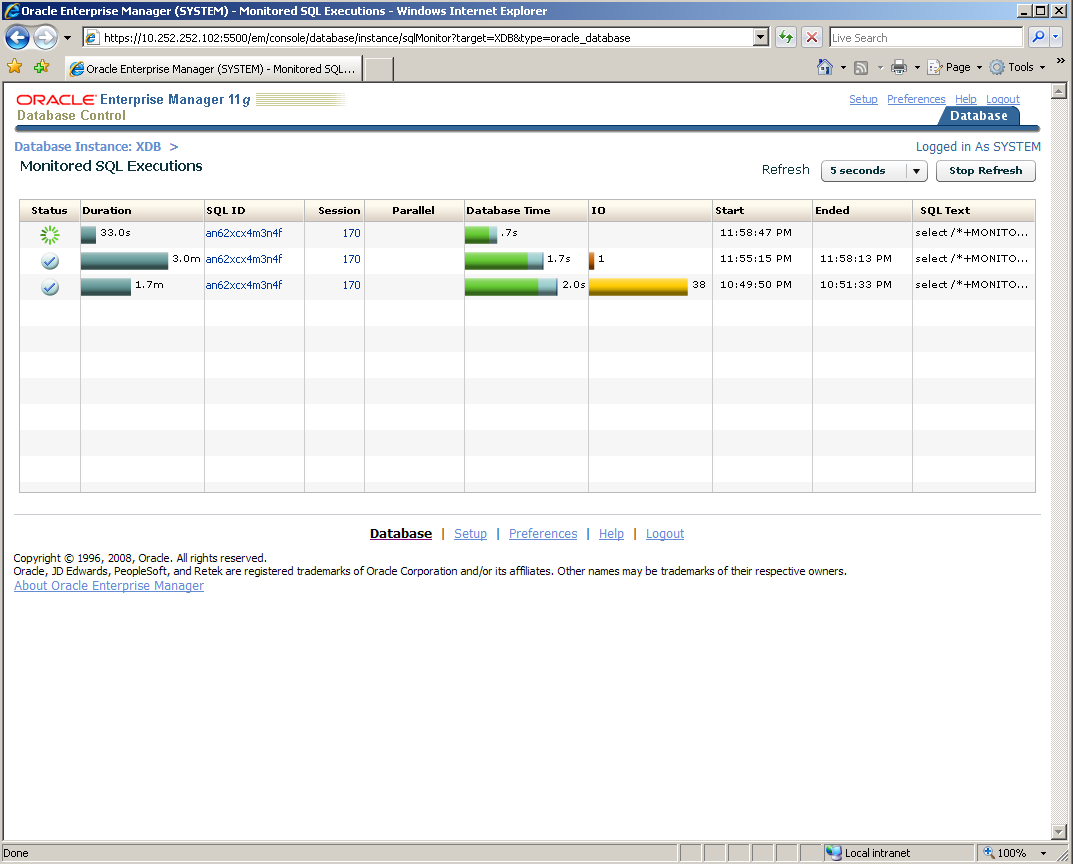Screen dimensions: 1073x864
Task: Open the search provider dropdown arrow
Action: 1055,38
